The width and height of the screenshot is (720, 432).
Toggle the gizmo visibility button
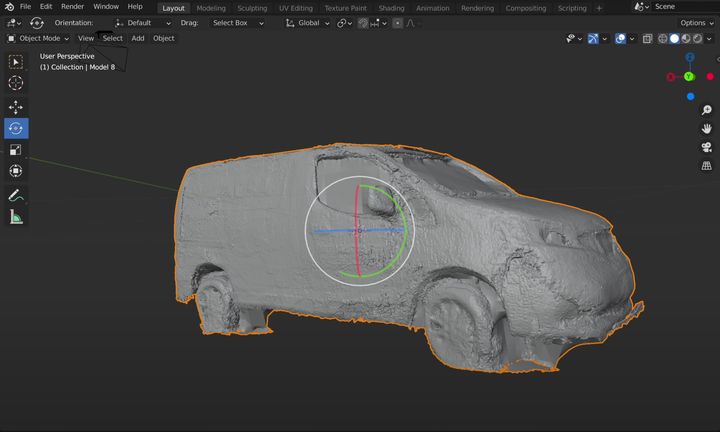(595, 38)
